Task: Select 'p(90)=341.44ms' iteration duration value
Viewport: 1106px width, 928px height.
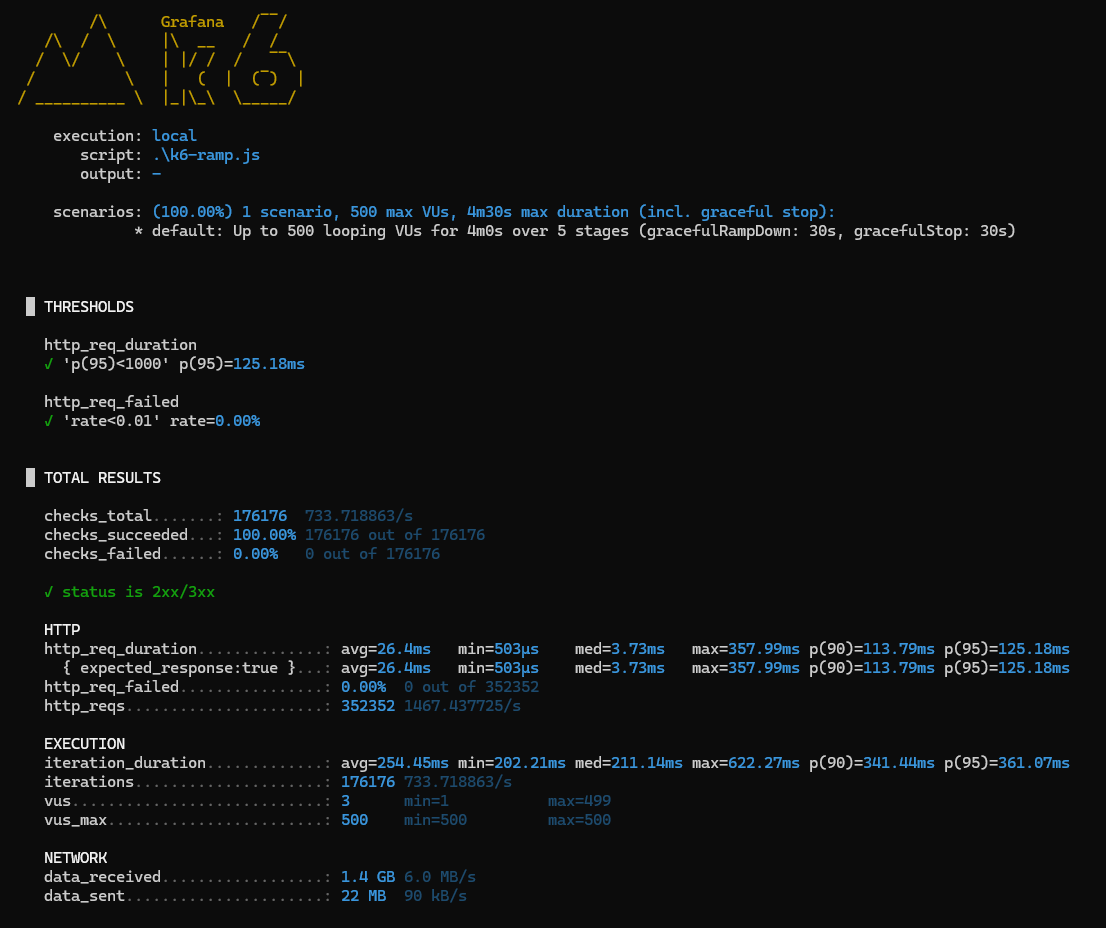Action: 872,763
